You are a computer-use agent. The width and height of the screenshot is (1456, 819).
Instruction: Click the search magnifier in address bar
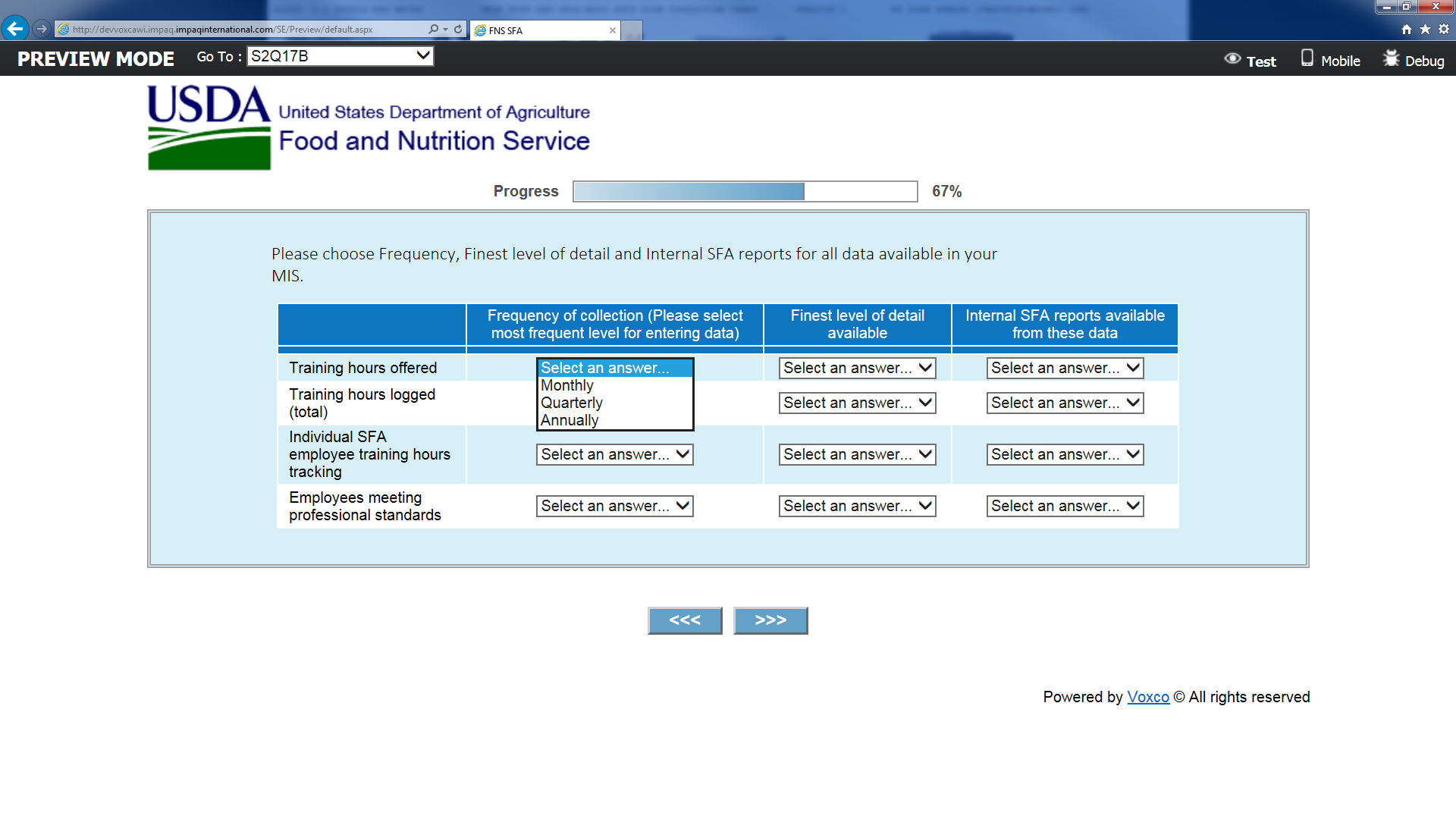click(433, 29)
